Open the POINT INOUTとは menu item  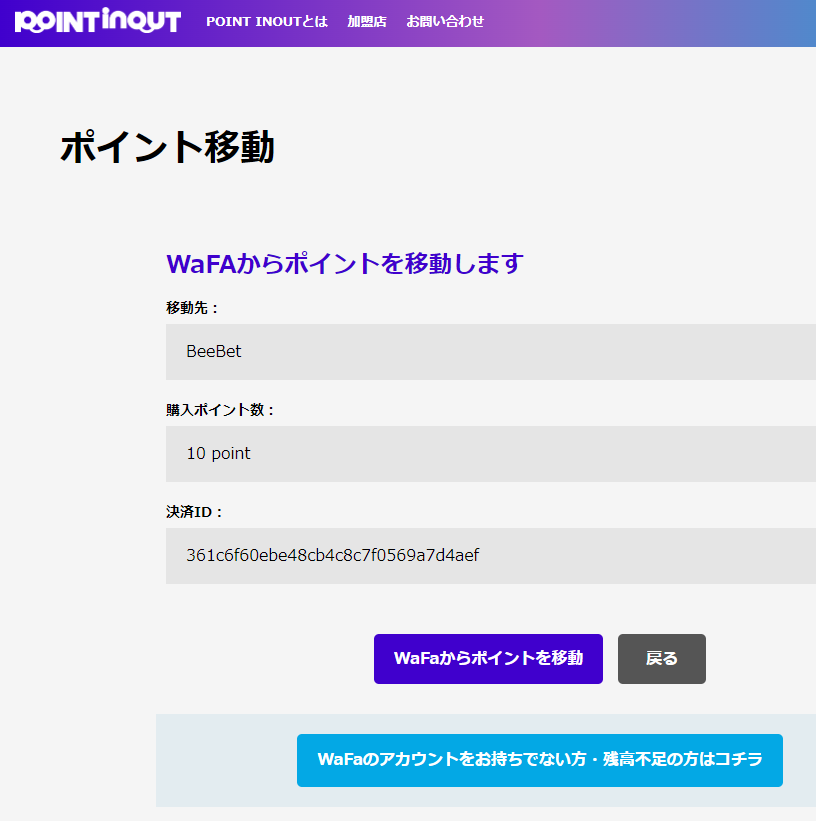coord(267,21)
